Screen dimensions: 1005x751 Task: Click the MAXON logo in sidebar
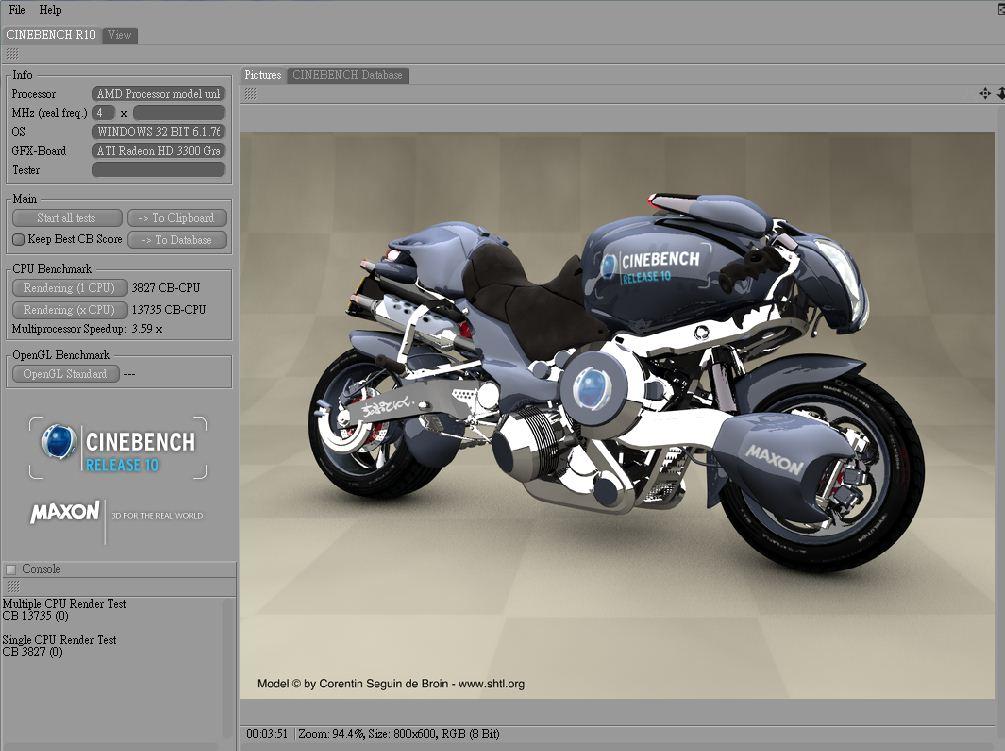pos(65,512)
